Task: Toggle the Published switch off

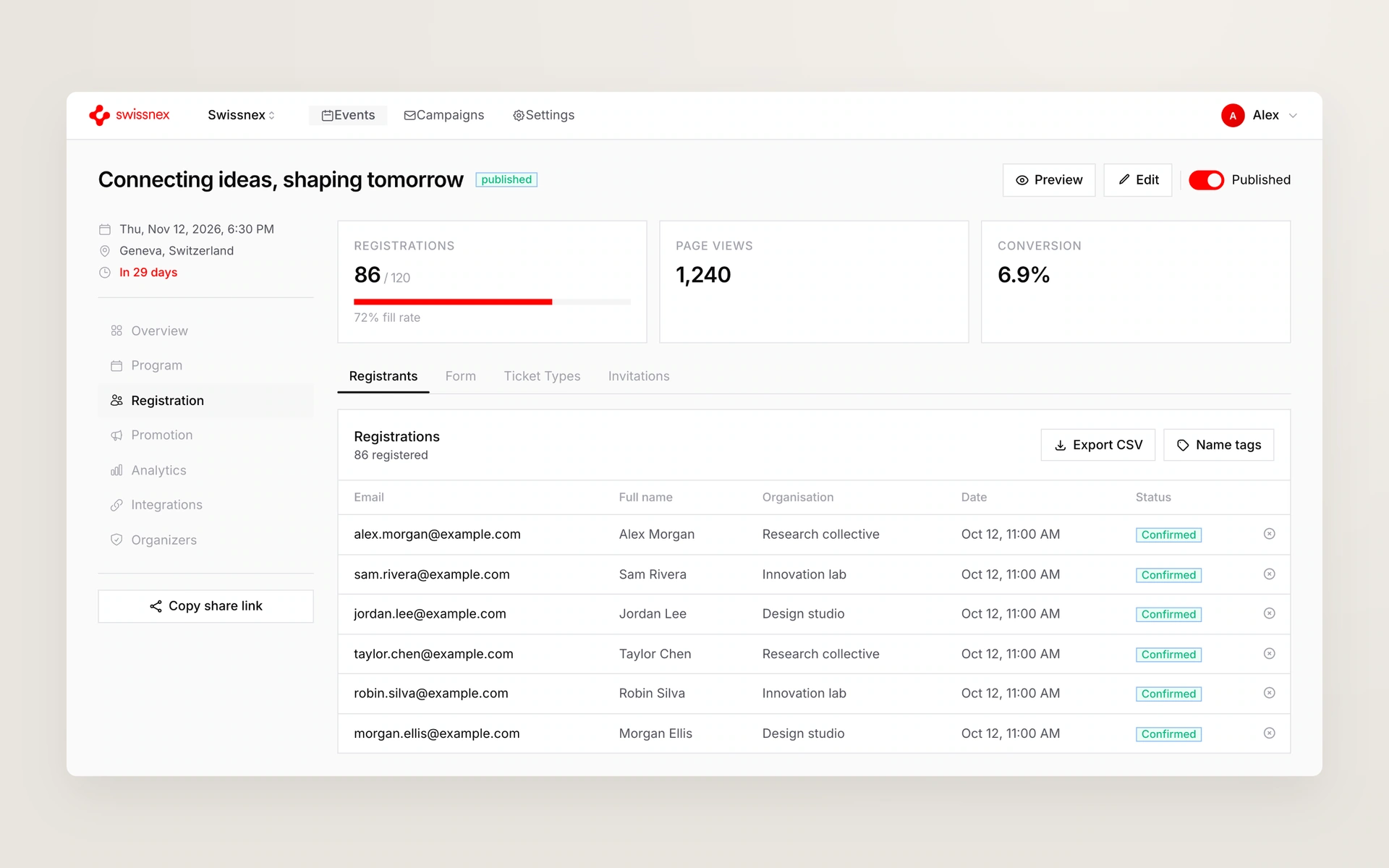Action: click(x=1206, y=180)
